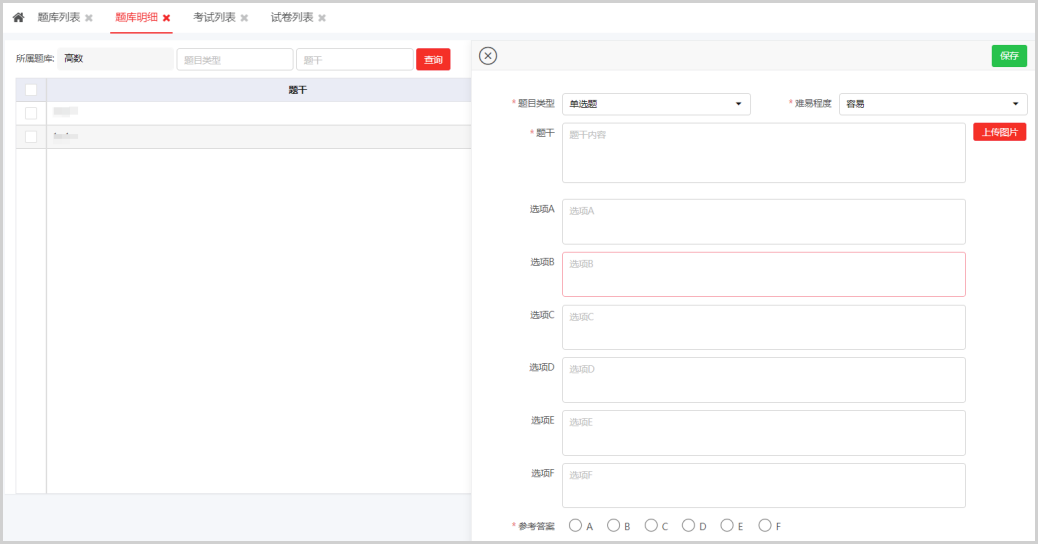The height and width of the screenshot is (544, 1038).
Task: Click the 题目类型 filter field in search bar
Action: [235, 60]
